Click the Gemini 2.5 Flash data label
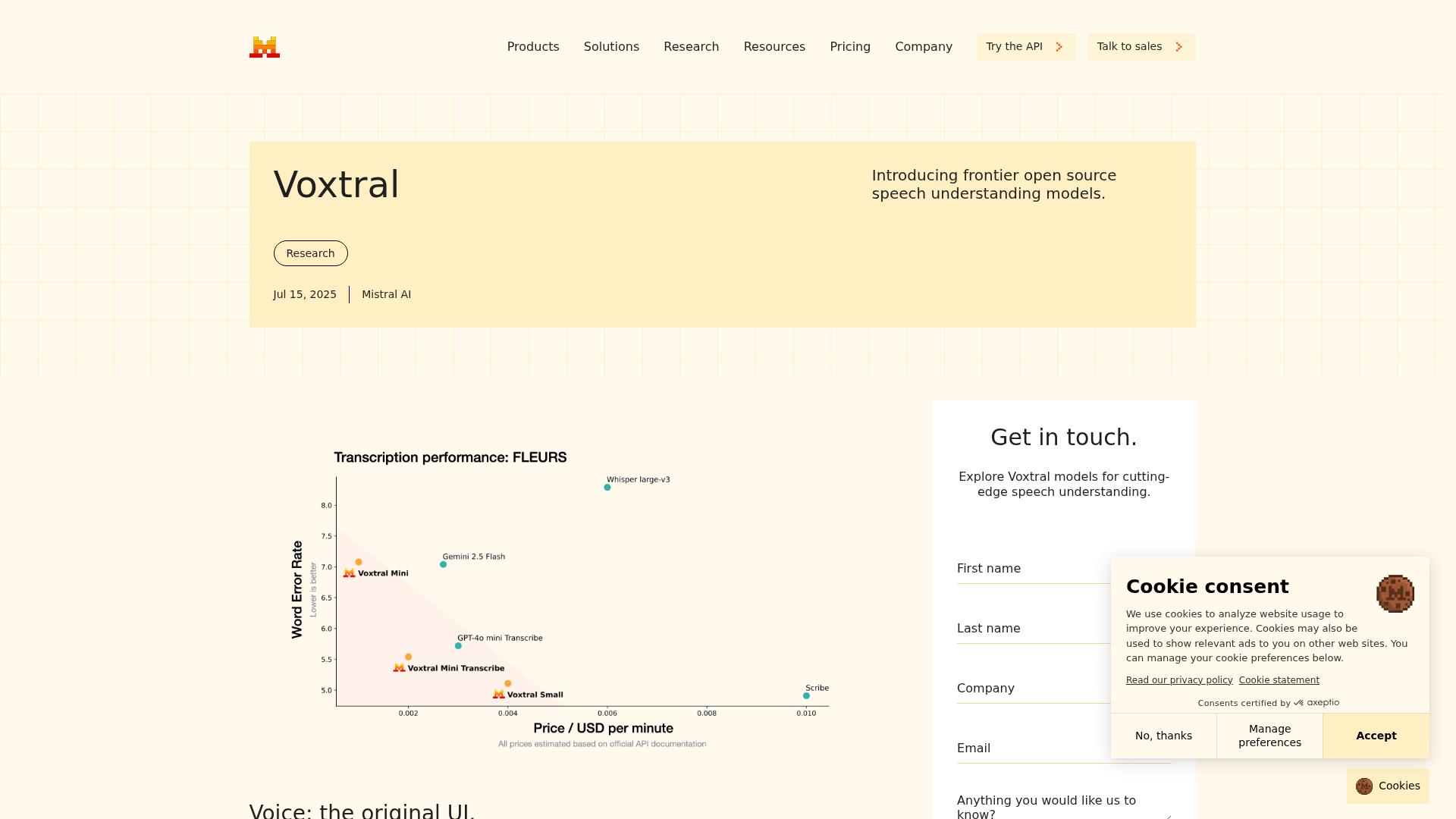 (474, 557)
